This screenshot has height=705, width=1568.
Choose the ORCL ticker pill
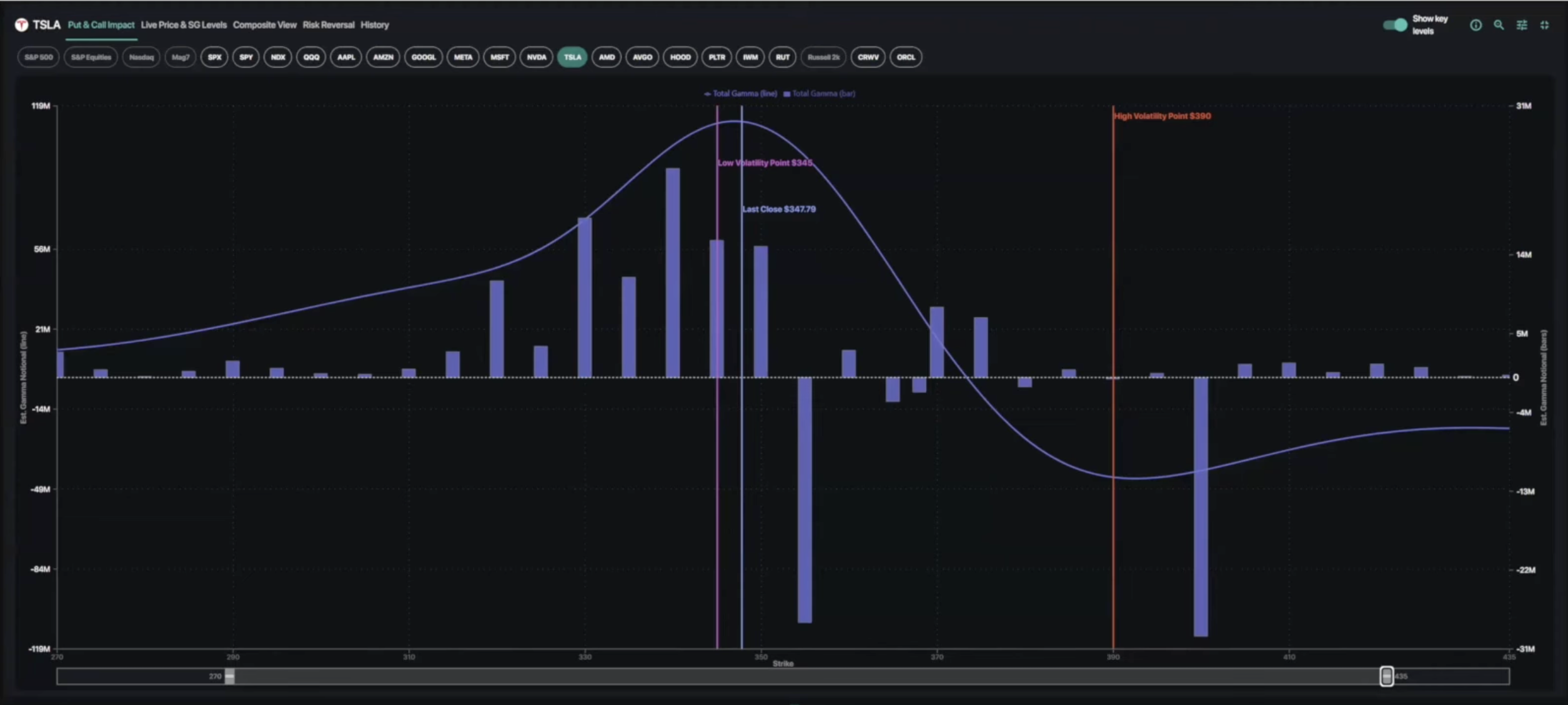pos(906,57)
